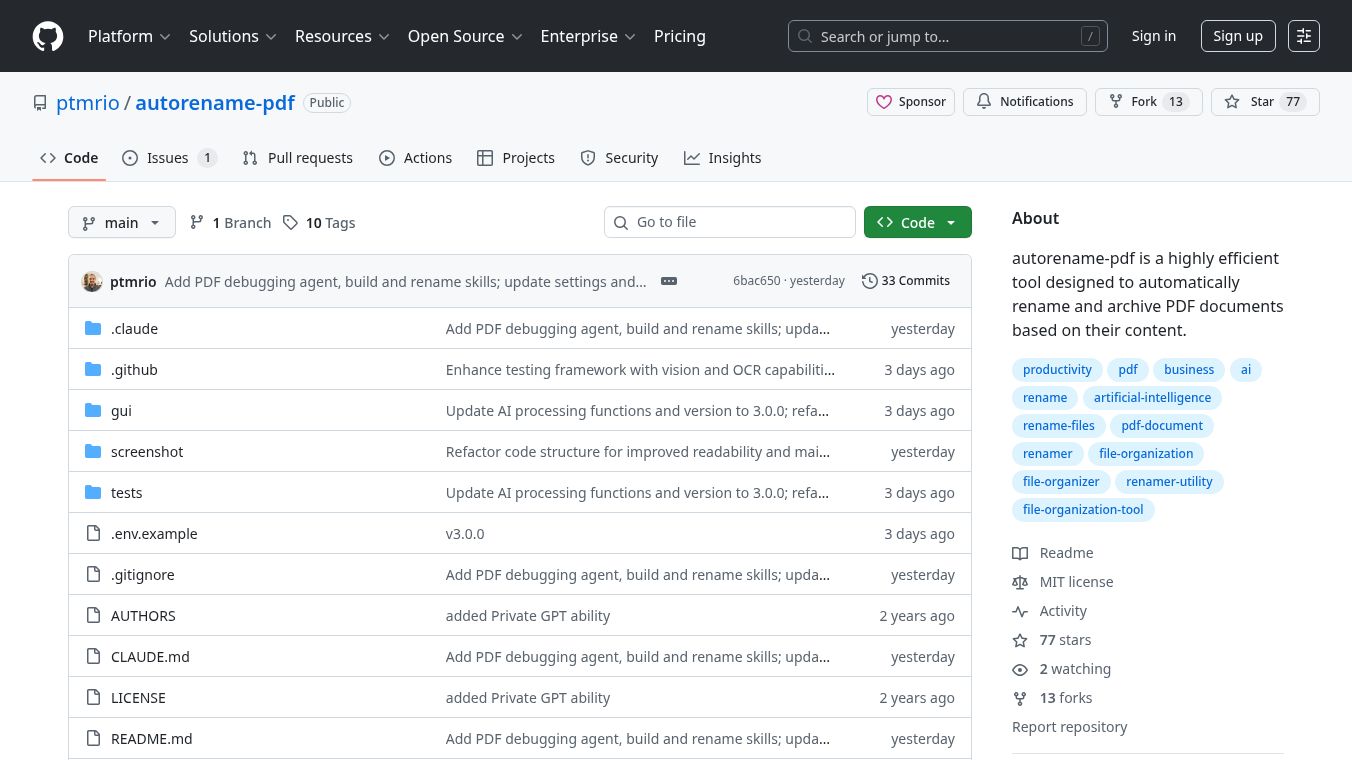The image size is (1352, 760).
Task: Open the command palette icon button
Action: point(1303,36)
